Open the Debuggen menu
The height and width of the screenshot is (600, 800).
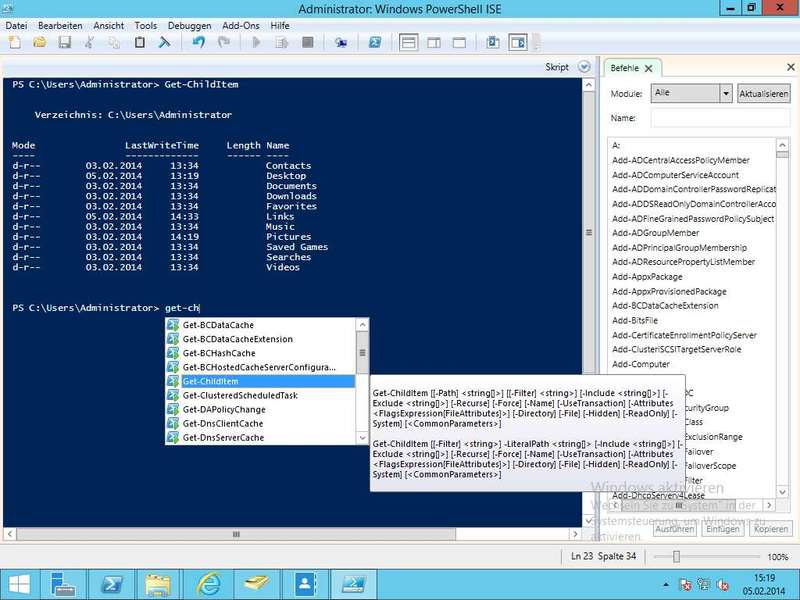click(x=189, y=25)
